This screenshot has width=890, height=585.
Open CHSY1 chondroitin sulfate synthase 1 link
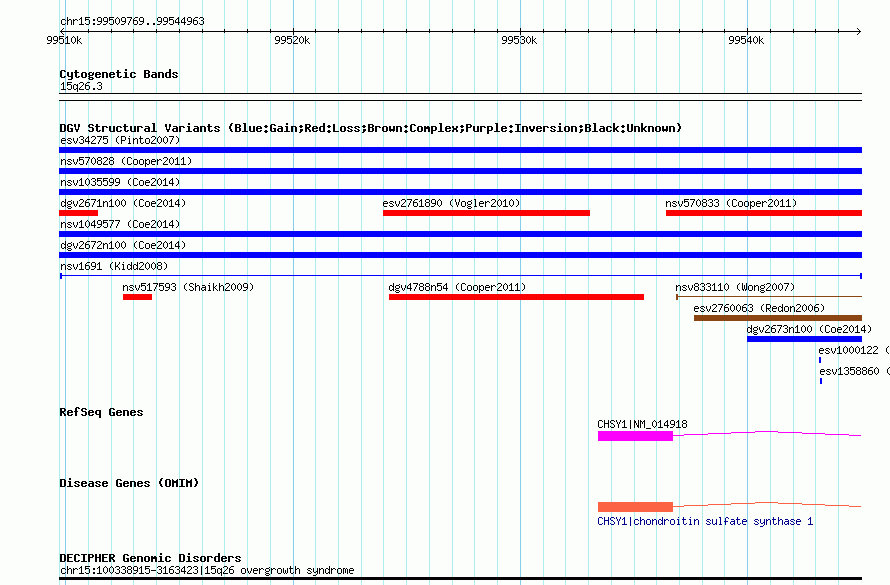[x=705, y=521]
